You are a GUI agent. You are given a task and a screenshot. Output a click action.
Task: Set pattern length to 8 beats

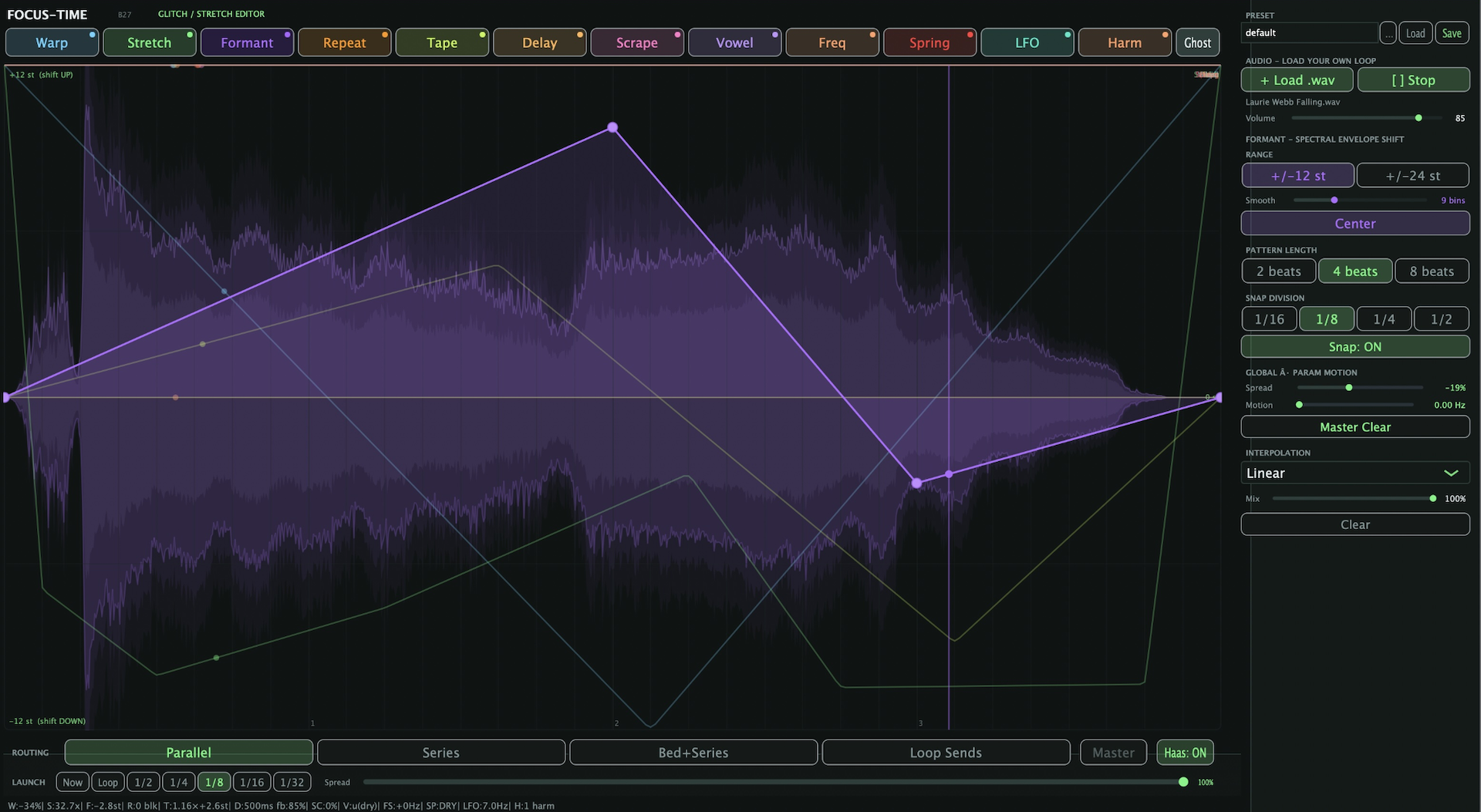coord(1432,271)
